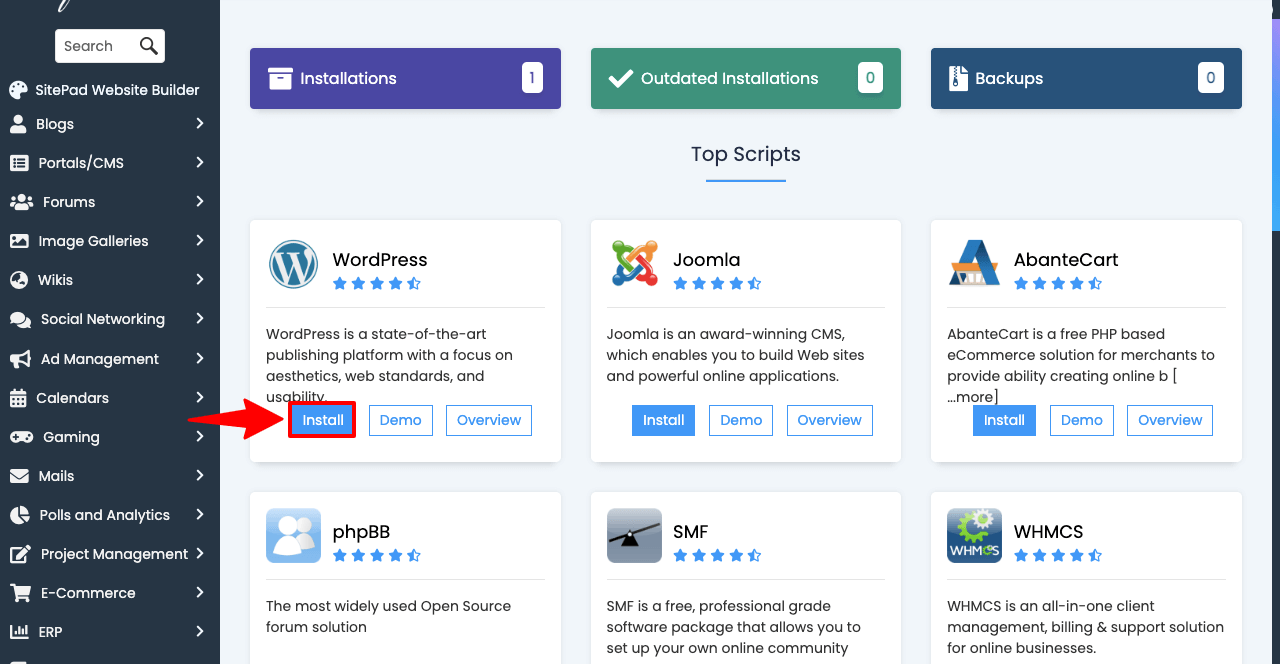Open the Installations panel
This screenshot has width=1280, height=664.
point(405,78)
